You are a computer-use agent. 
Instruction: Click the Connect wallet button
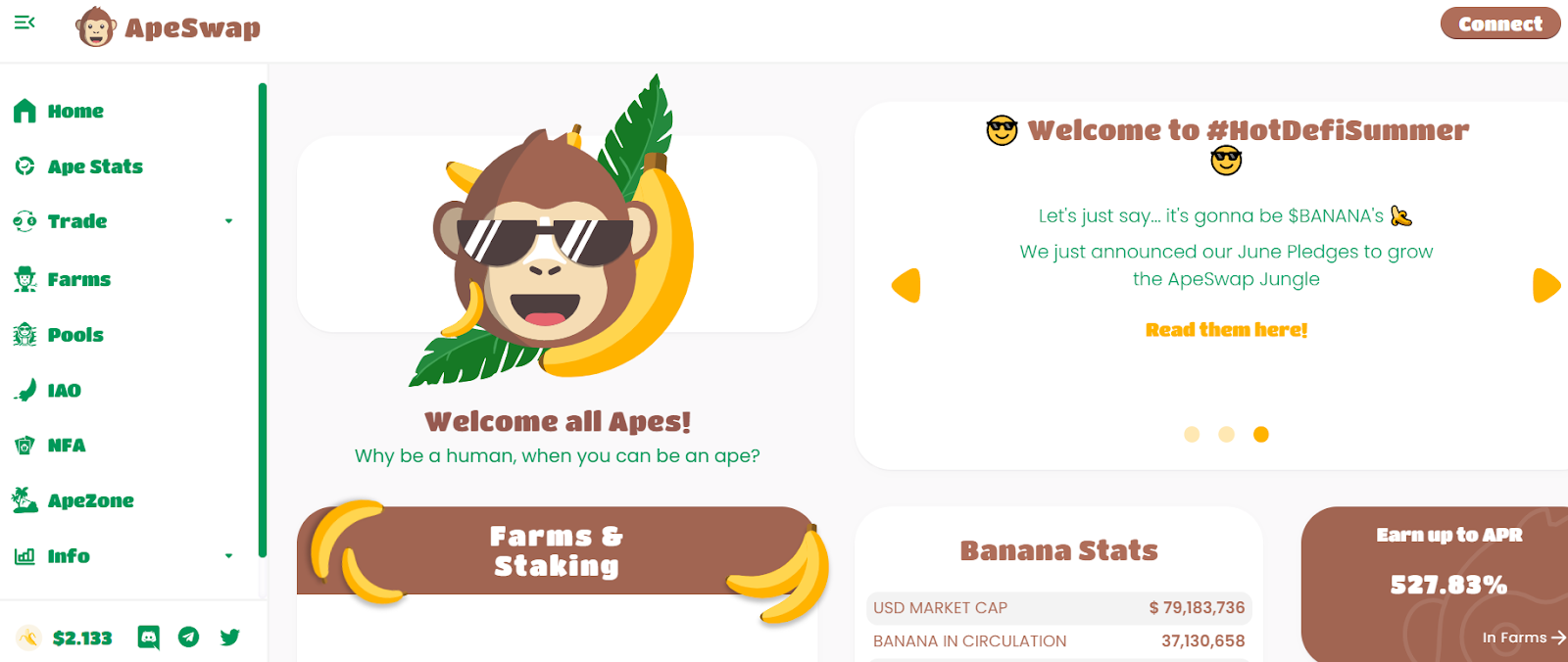1500,24
